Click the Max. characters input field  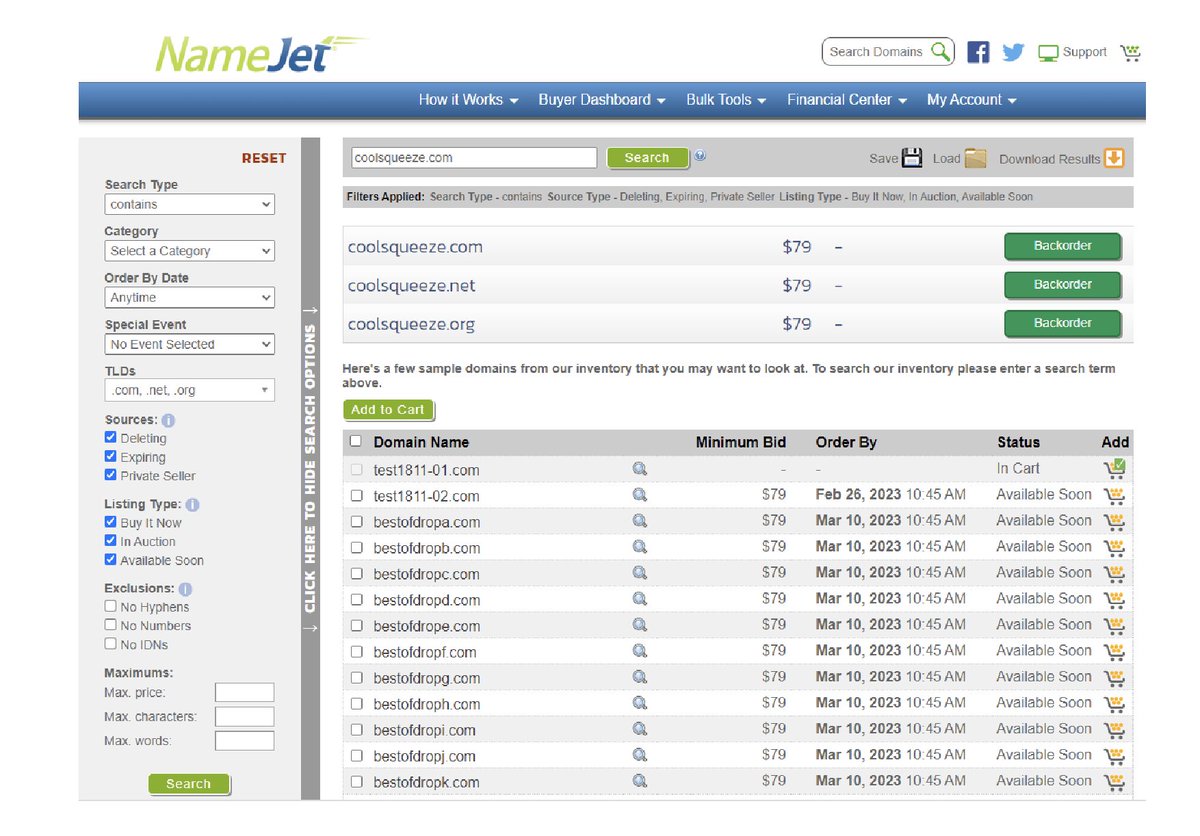[x=244, y=717]
